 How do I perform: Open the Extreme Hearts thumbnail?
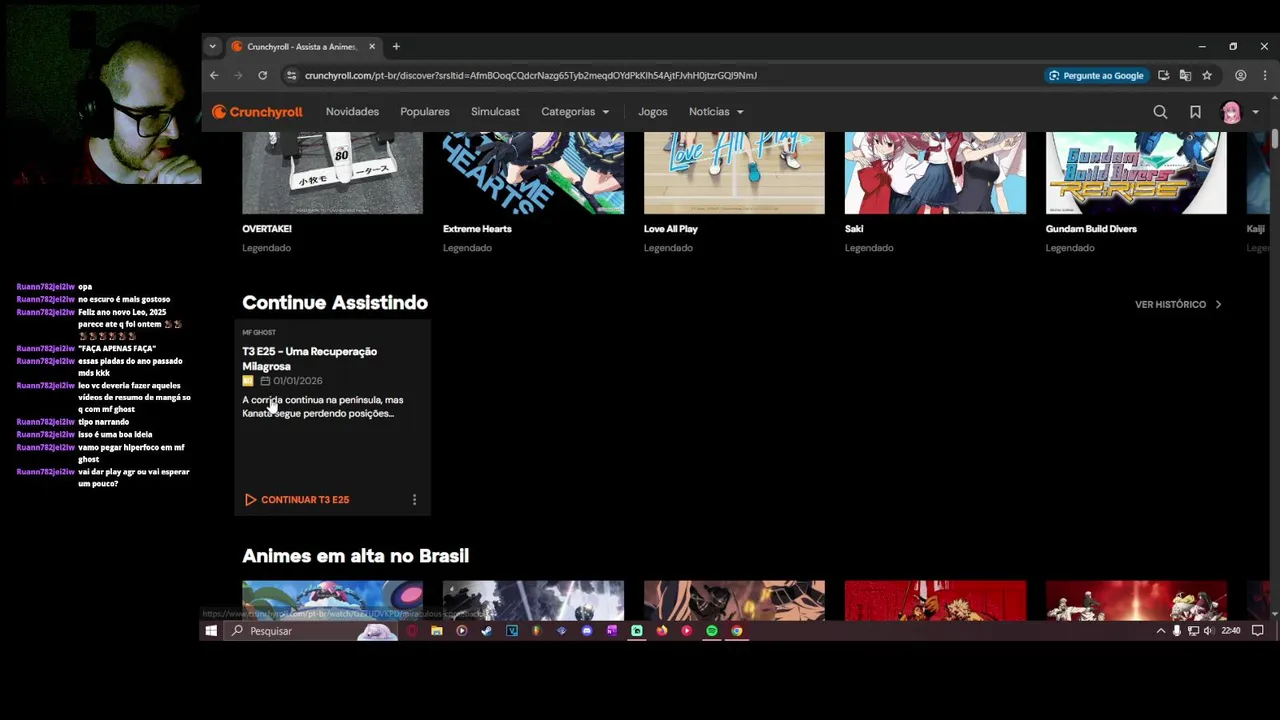533,172
